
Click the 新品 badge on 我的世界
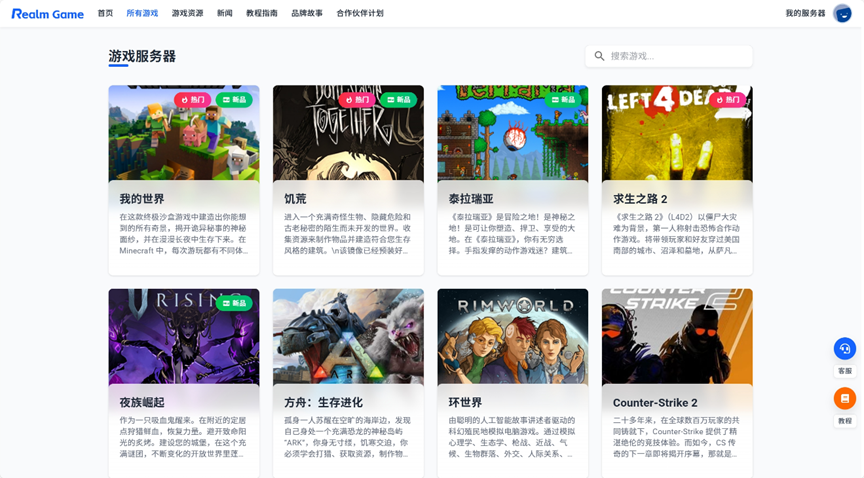[234, 100]
